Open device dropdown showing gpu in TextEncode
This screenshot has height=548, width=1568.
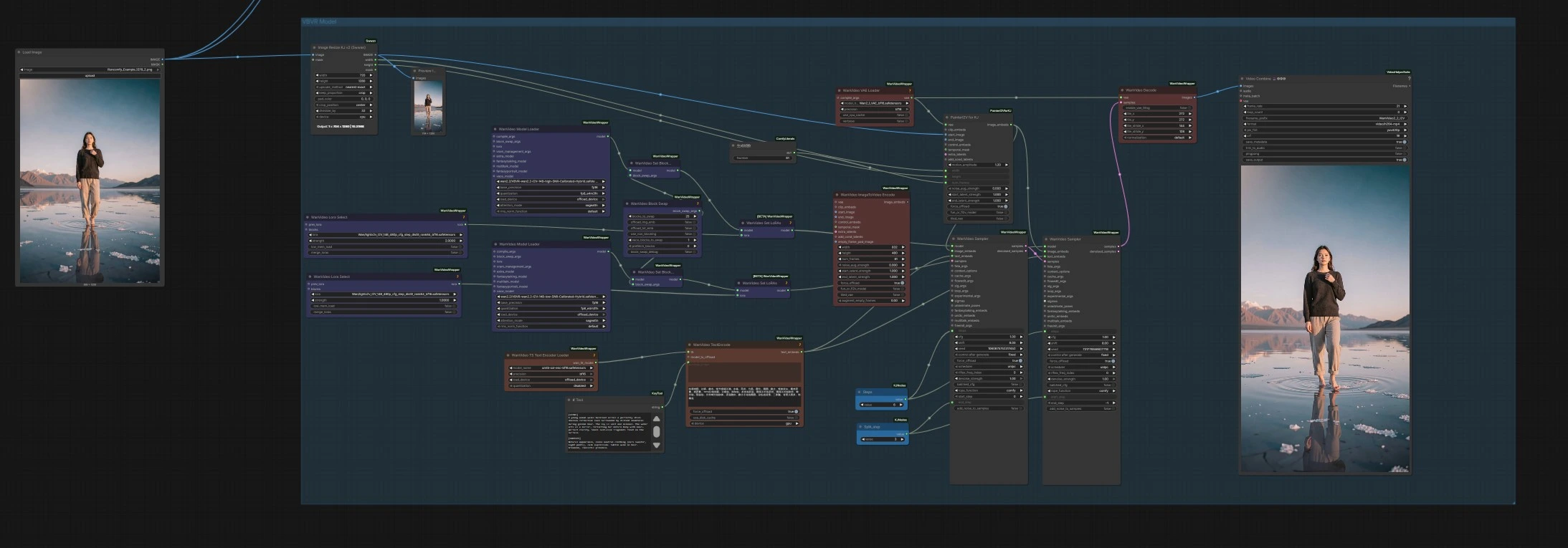743,423
